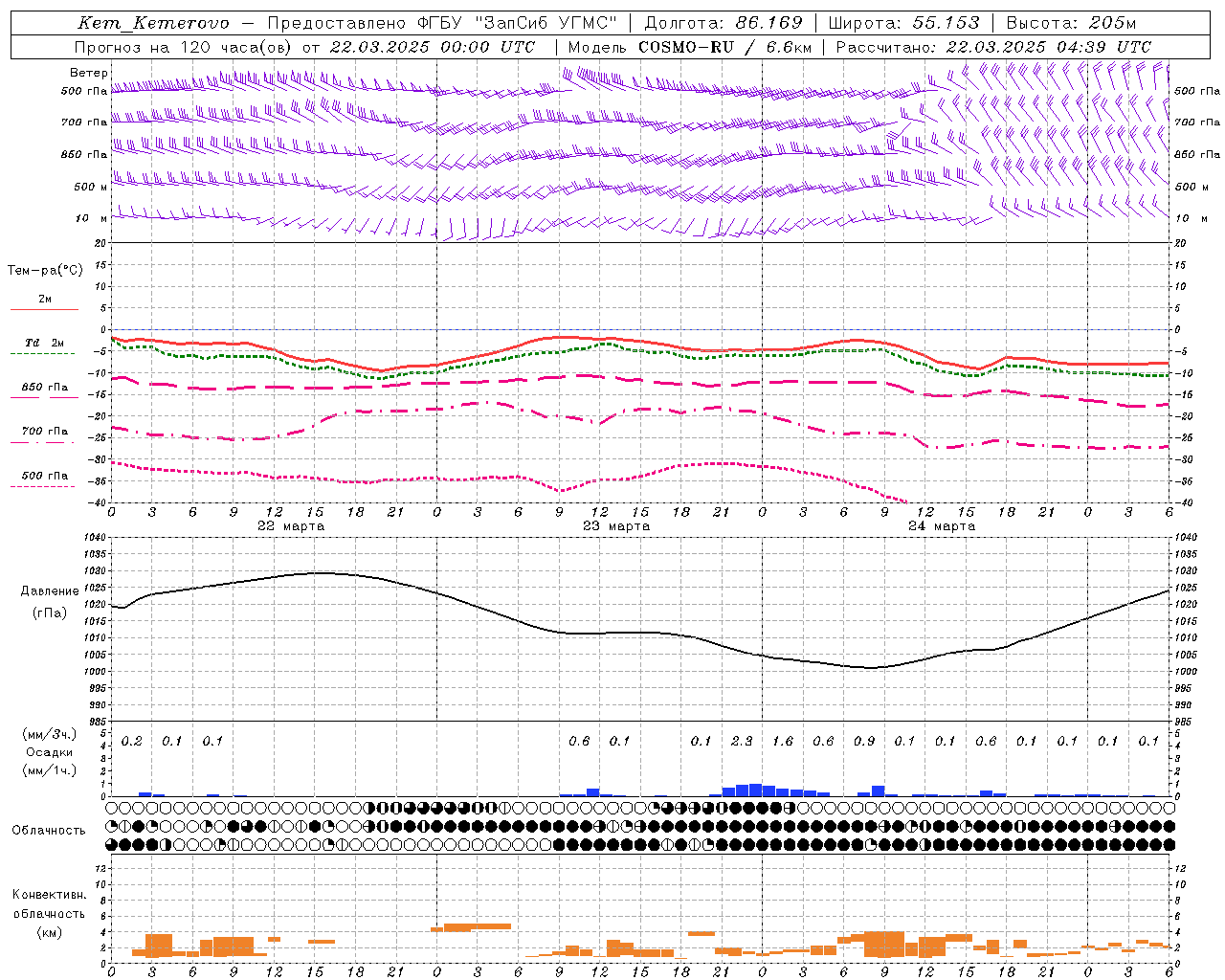Click the Ветер wind panel label
Viewport: 1225px width, 980px height.
[89, 73]
